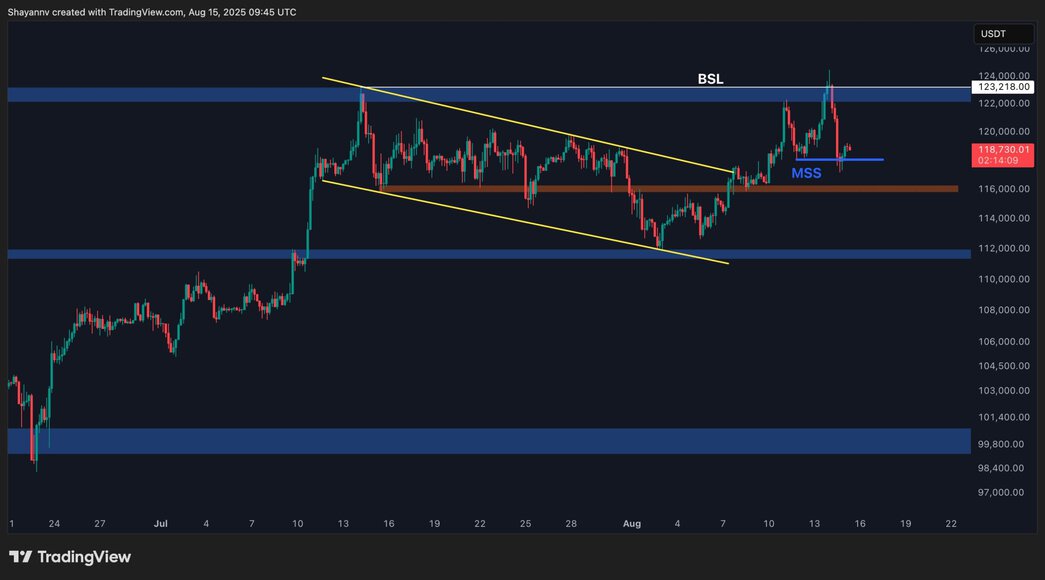Viewport: 1045px width, 580px height.
Task: Select the red 118,730.01 last price label
Action: (x=1004, y=150)
